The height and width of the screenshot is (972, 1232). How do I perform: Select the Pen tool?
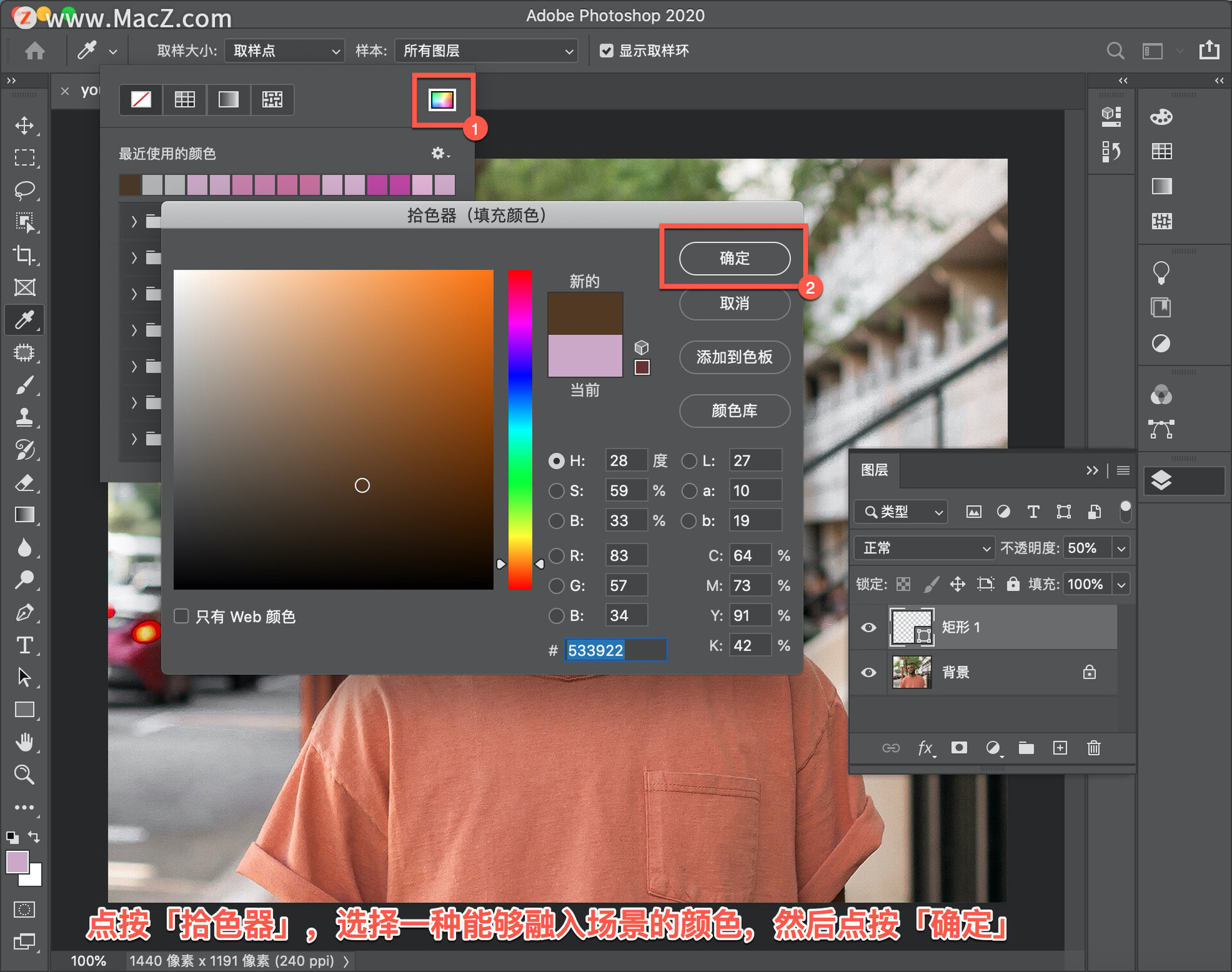pyautogui.click(x=24, y=613)
